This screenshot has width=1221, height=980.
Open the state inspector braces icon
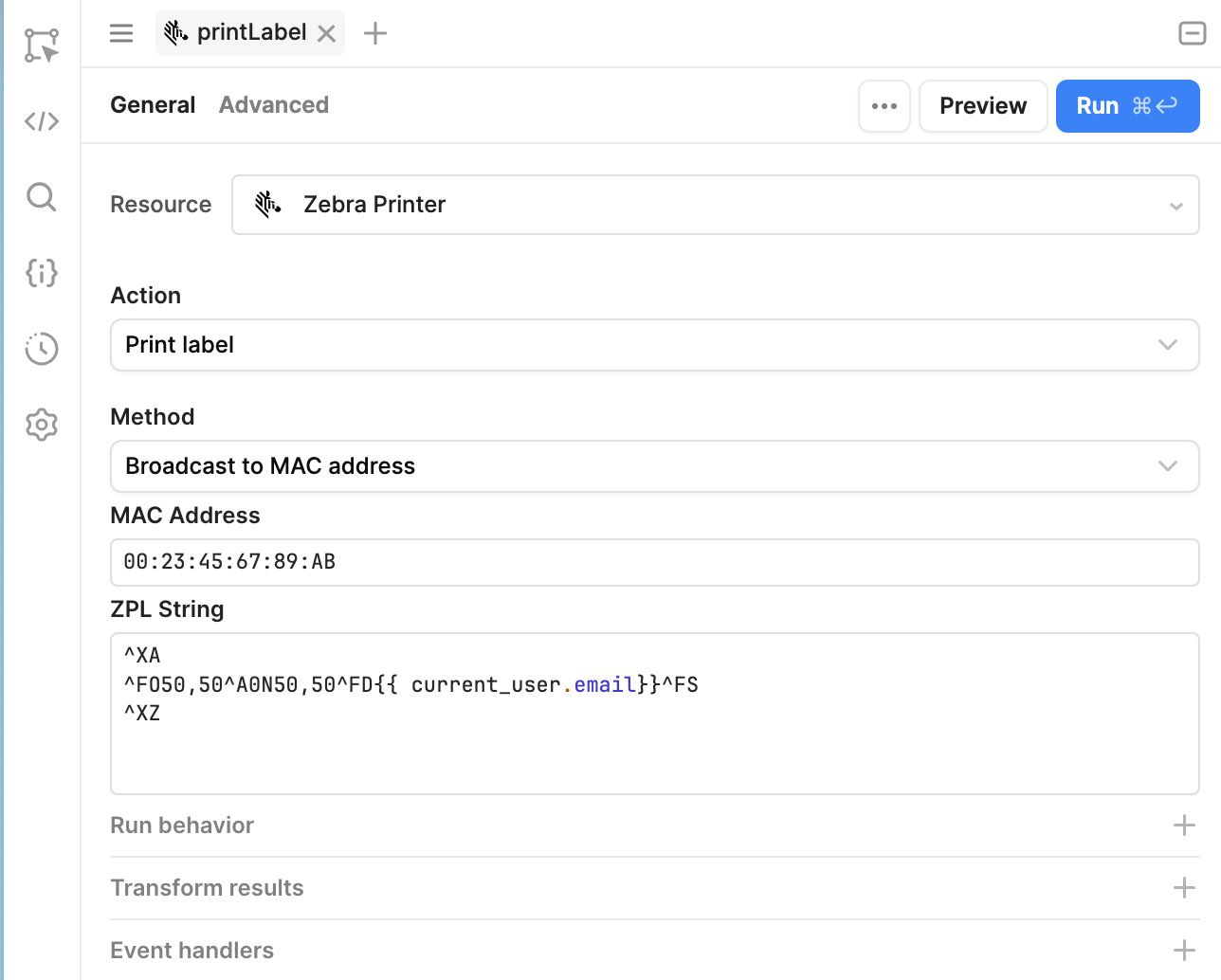click(x=42, y=273)
